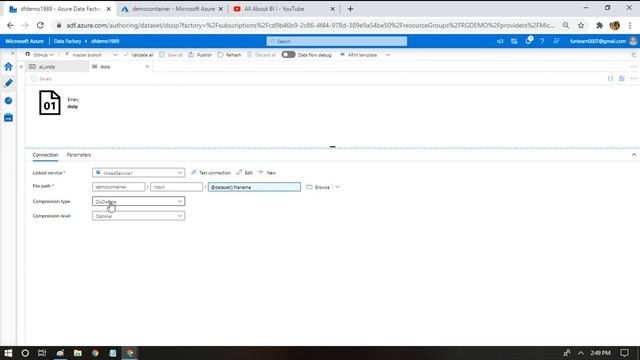
Task: Open the Home hub in the sidebar
Action: tap(8, 67)
